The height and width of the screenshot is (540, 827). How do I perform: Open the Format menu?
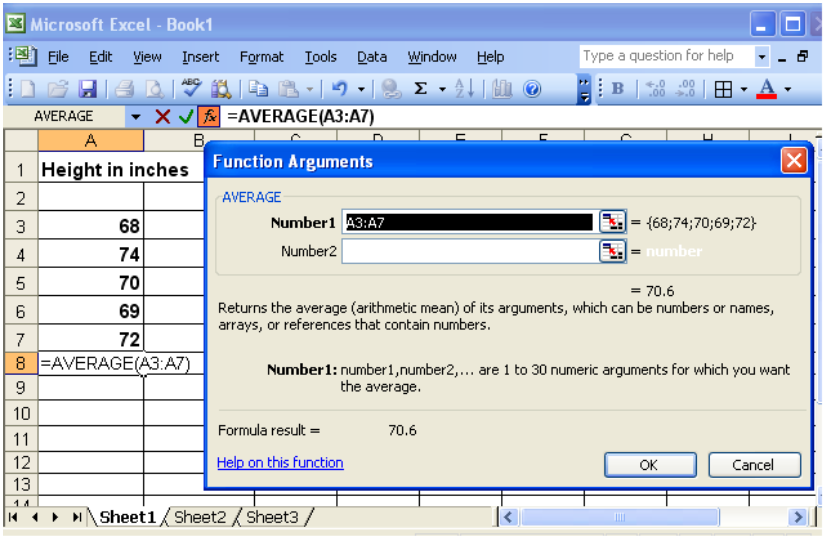(261, 57)
